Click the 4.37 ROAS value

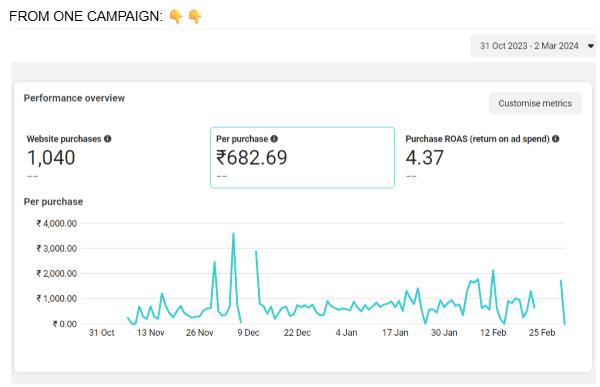click(424, 158)
